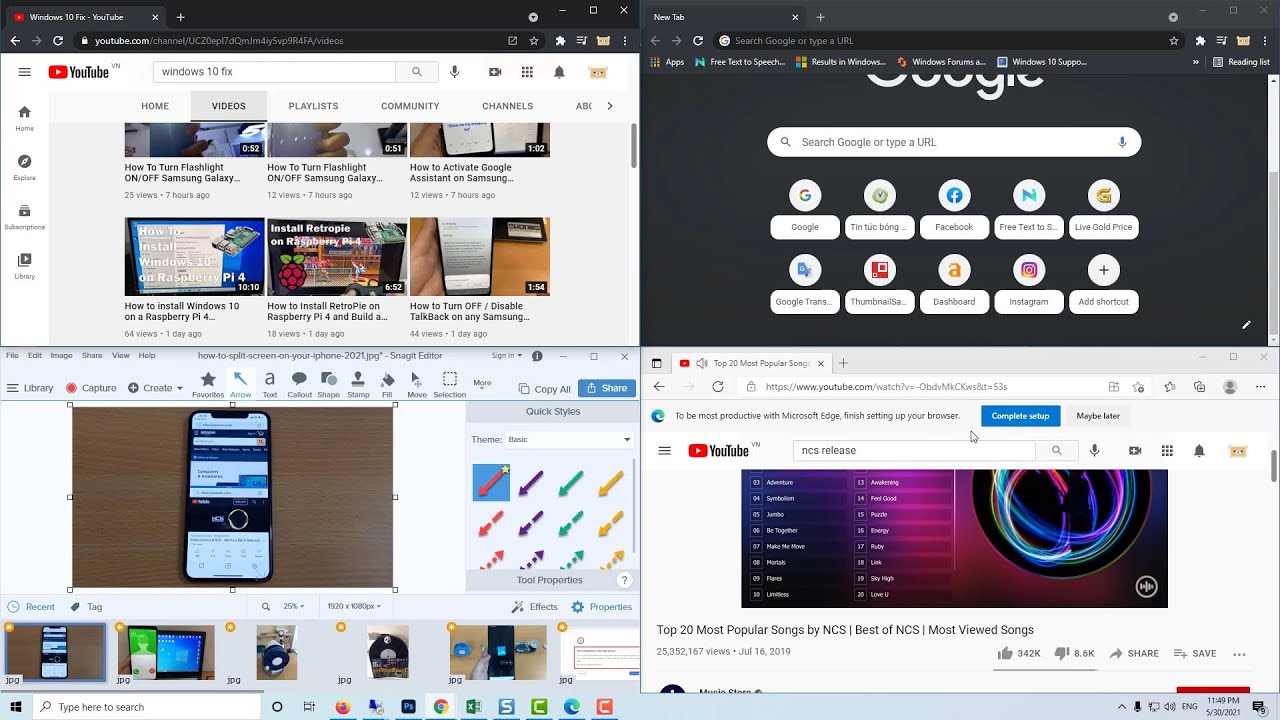Expand hidden bookmarks chevron in Chrome

[x=1196, y=62]
